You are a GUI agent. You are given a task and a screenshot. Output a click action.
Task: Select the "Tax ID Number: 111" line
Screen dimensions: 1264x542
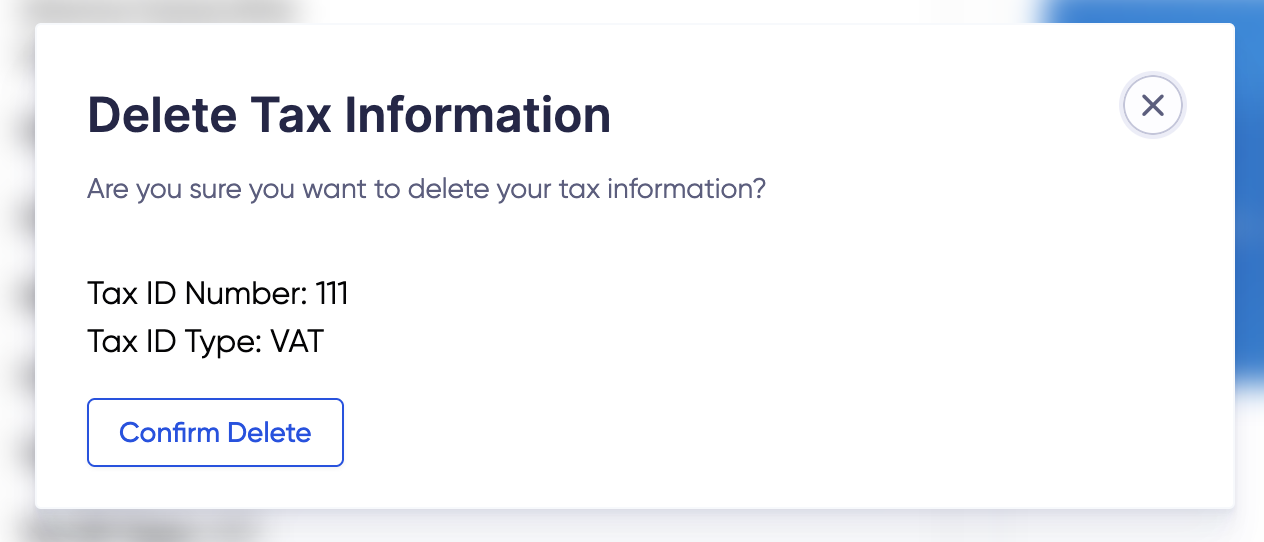pos(218,294)
